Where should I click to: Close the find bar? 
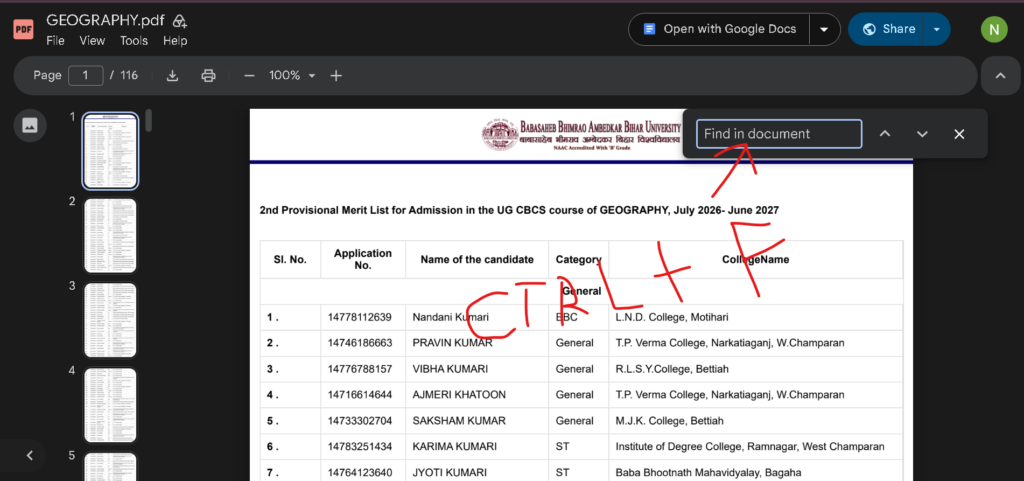(959, 134)
